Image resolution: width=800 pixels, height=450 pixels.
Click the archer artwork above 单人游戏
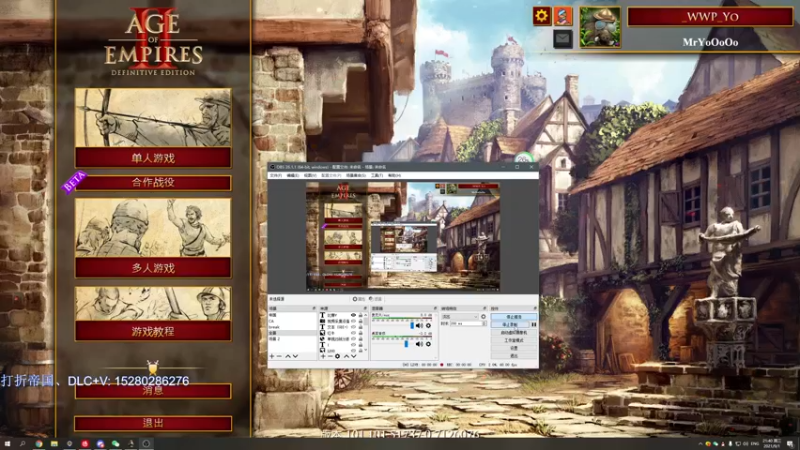click(153, 118)
